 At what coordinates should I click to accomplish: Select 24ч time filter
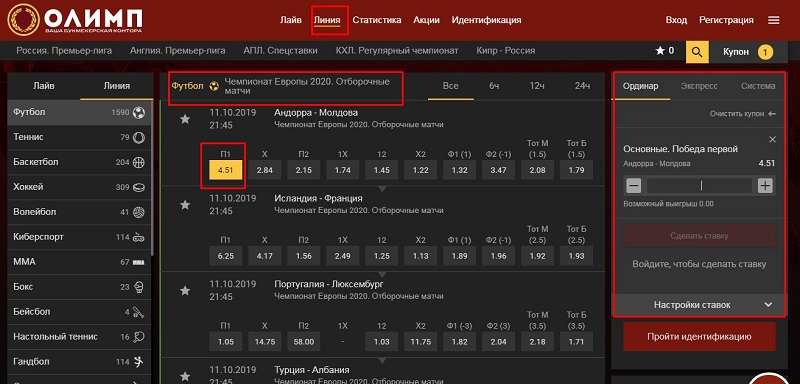point(582,86)
